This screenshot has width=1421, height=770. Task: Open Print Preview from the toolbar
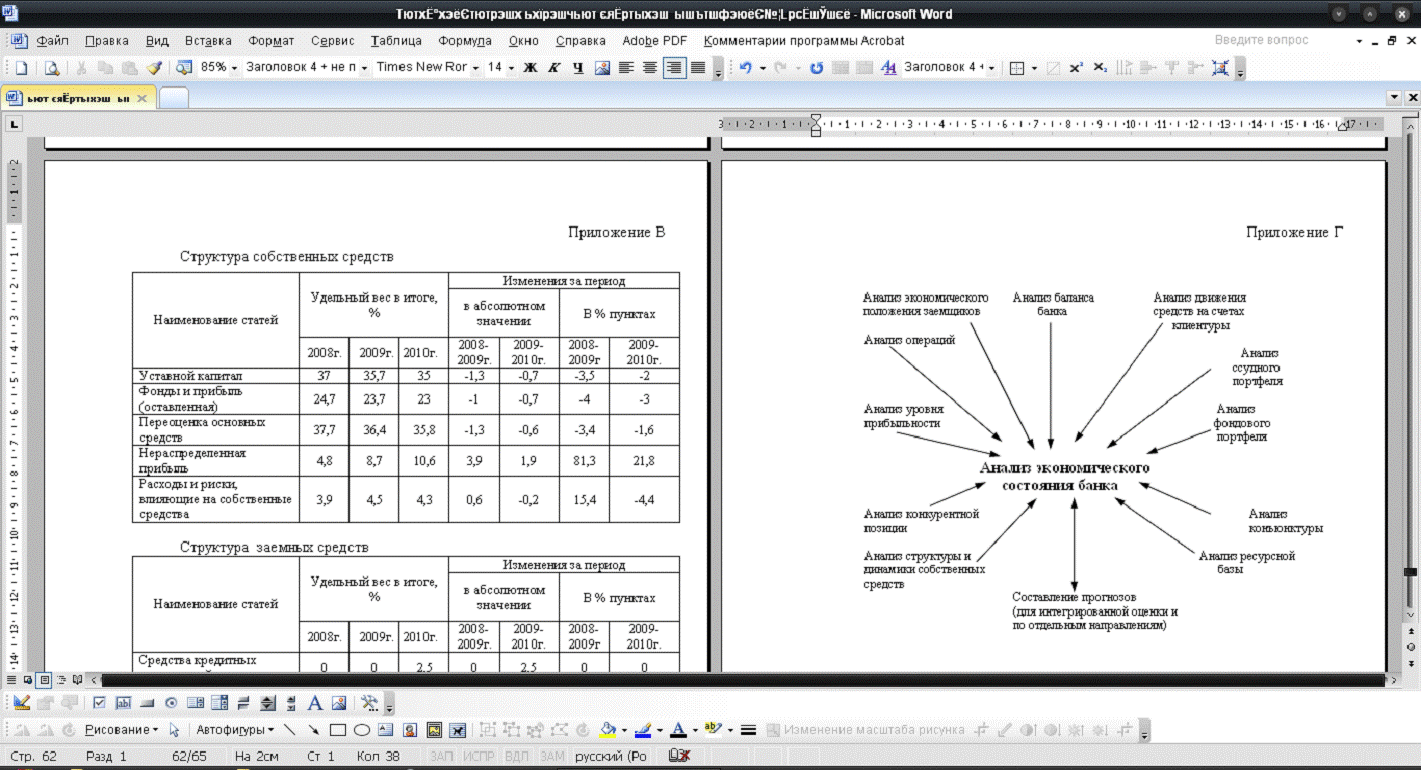pos(51,68)
